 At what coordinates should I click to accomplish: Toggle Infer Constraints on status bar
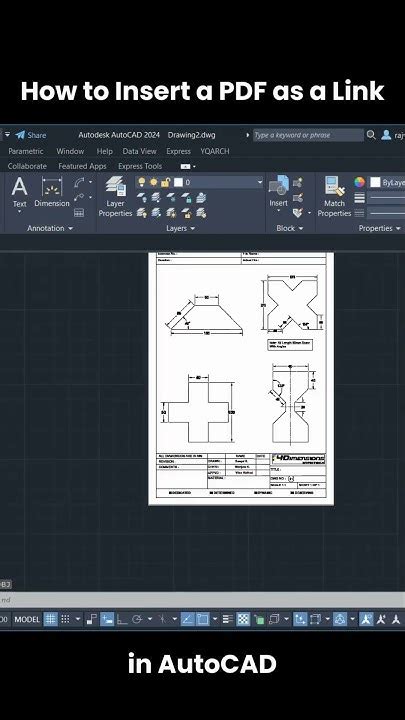coord(92,619)
